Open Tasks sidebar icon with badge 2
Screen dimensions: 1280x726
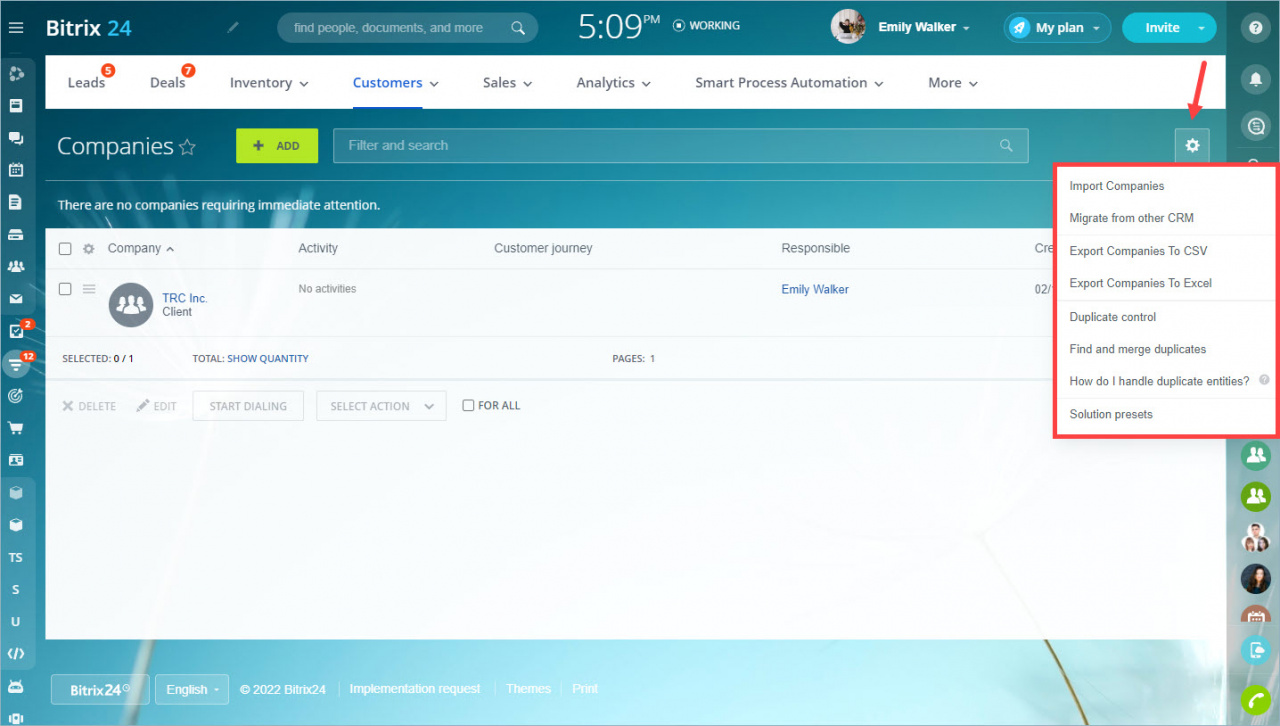coord(16,331)
